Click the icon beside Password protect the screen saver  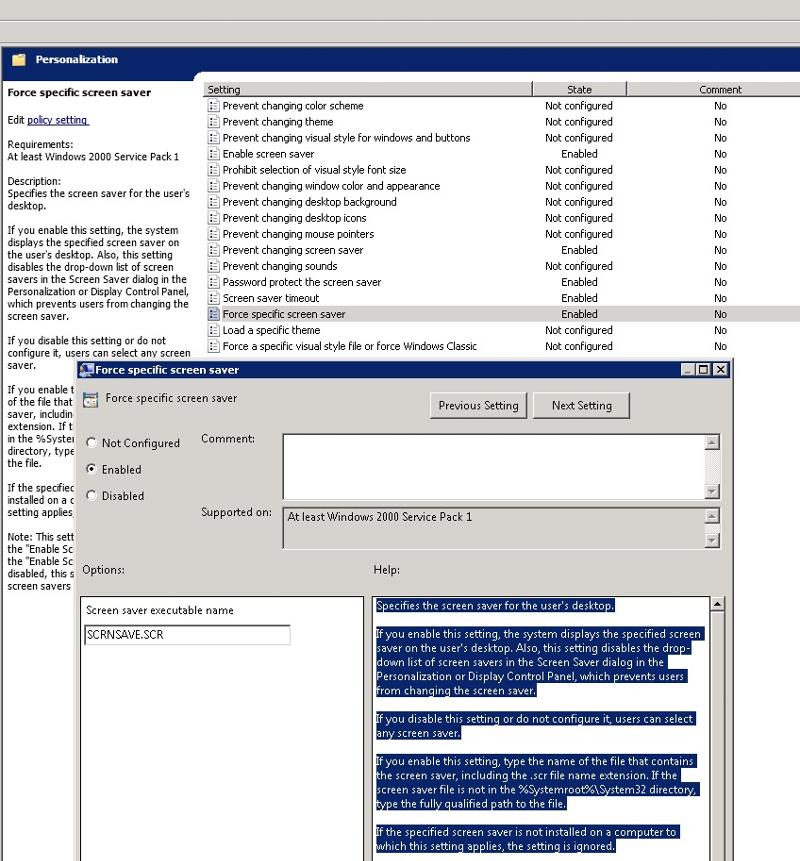click(x=216, y=282)
